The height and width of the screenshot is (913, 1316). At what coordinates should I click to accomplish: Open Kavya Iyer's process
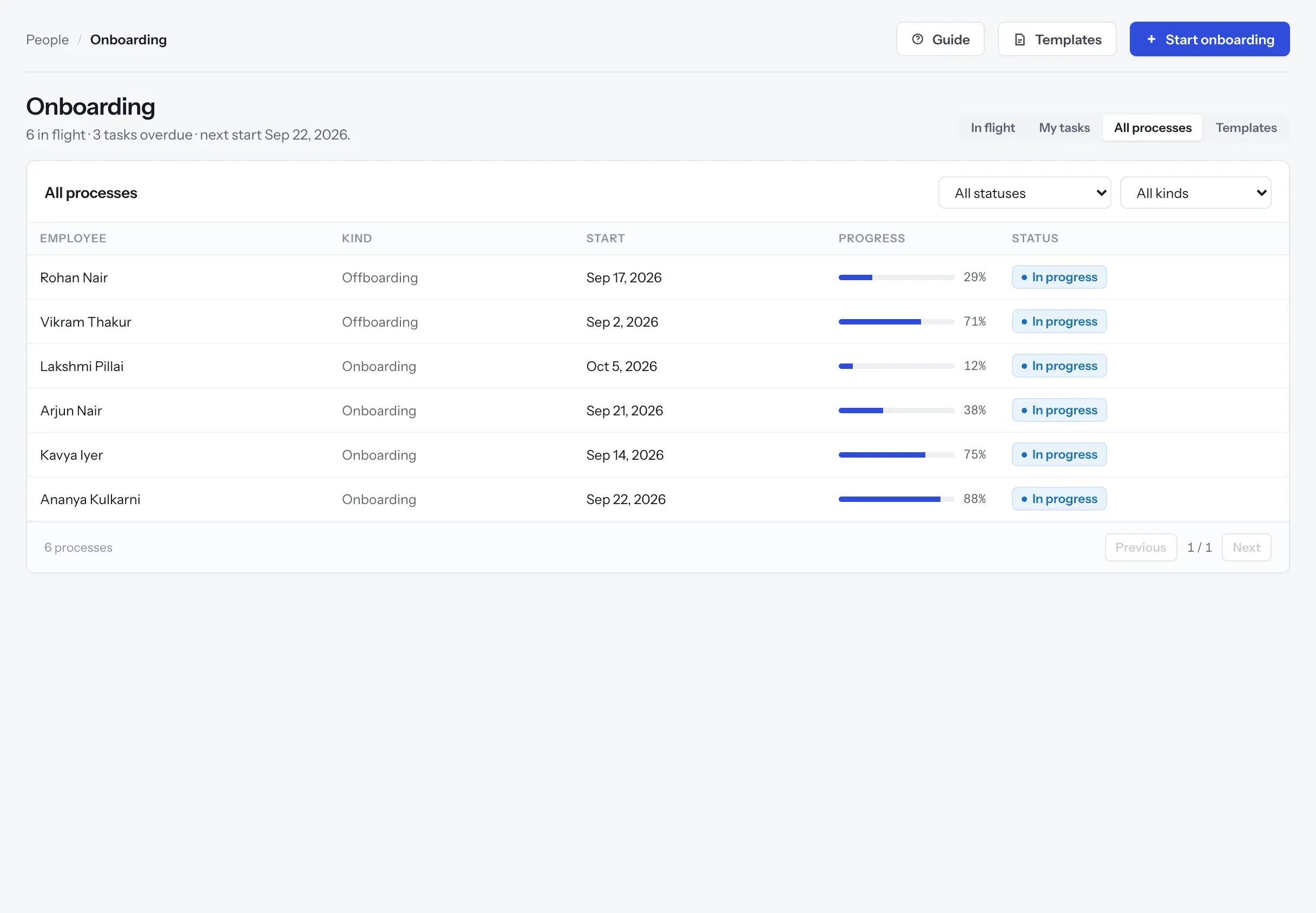click(x=657, y=455)
